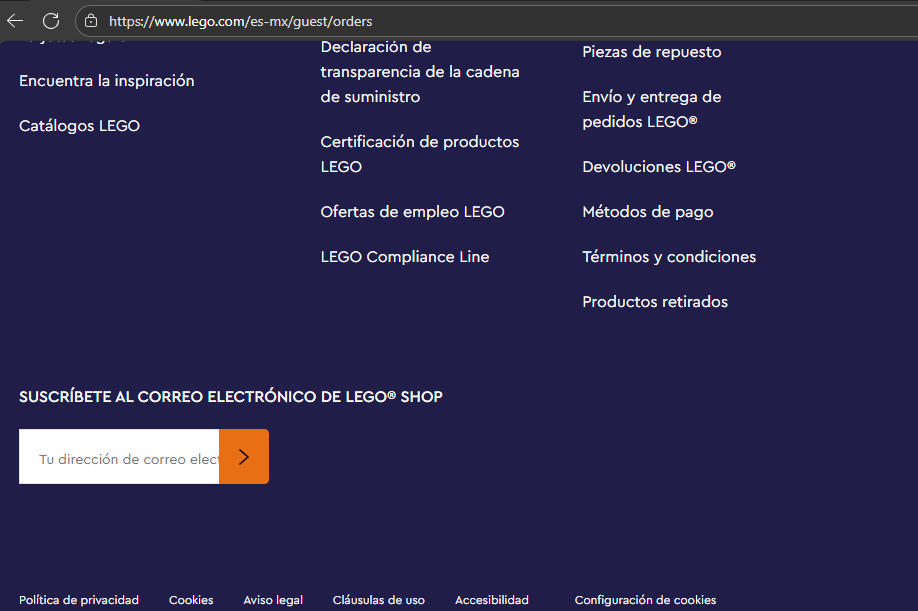Open Declaración de transparencia de la cadena link
Screen dimensions: 918x611
[x=420, y=72]
